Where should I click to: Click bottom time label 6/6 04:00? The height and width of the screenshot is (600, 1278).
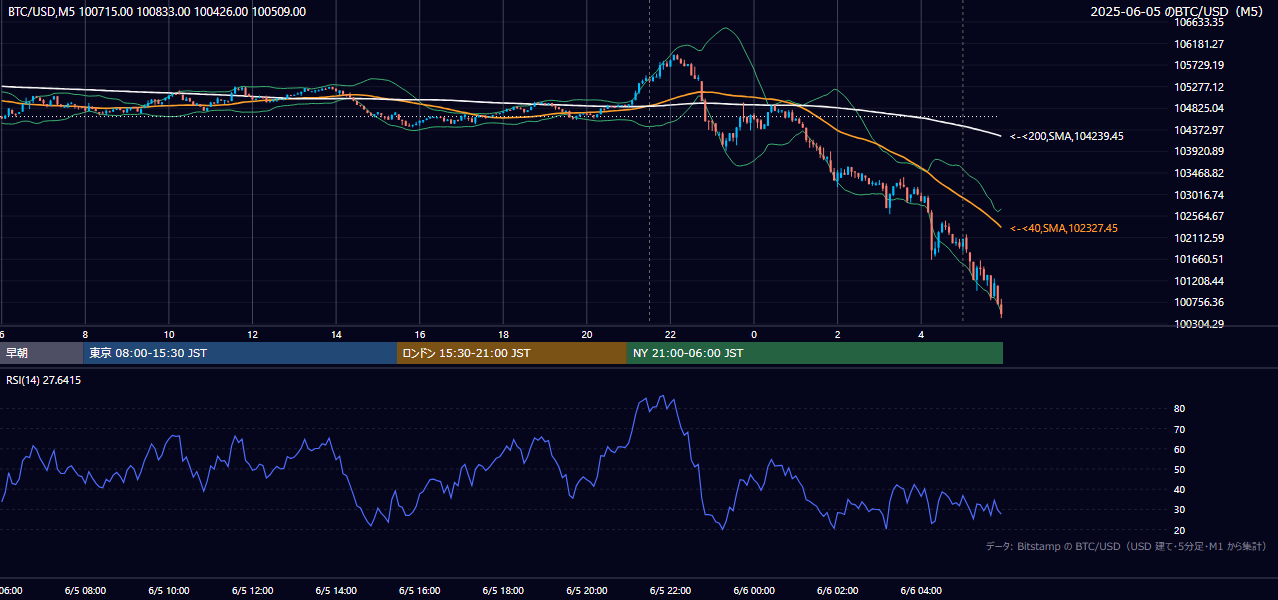[x=922, y=590]
